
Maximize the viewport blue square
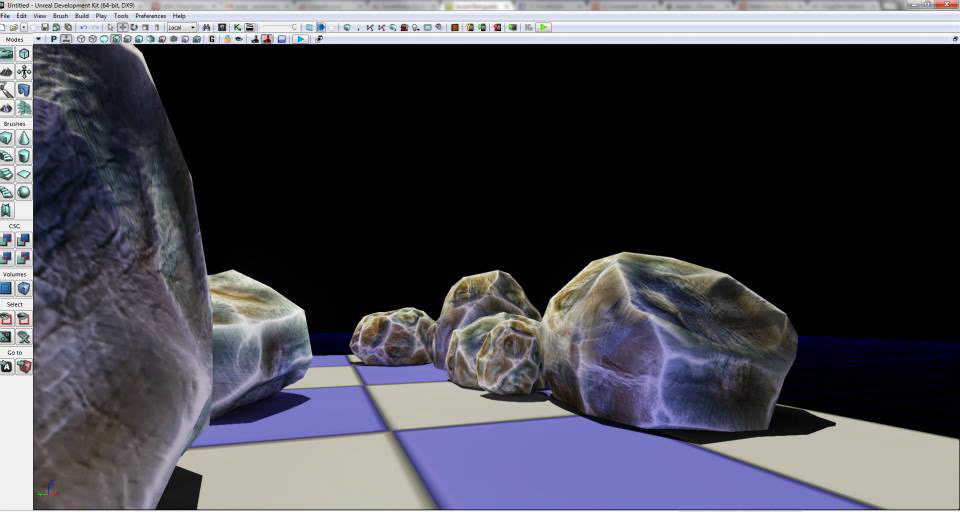tap(282, 39)
